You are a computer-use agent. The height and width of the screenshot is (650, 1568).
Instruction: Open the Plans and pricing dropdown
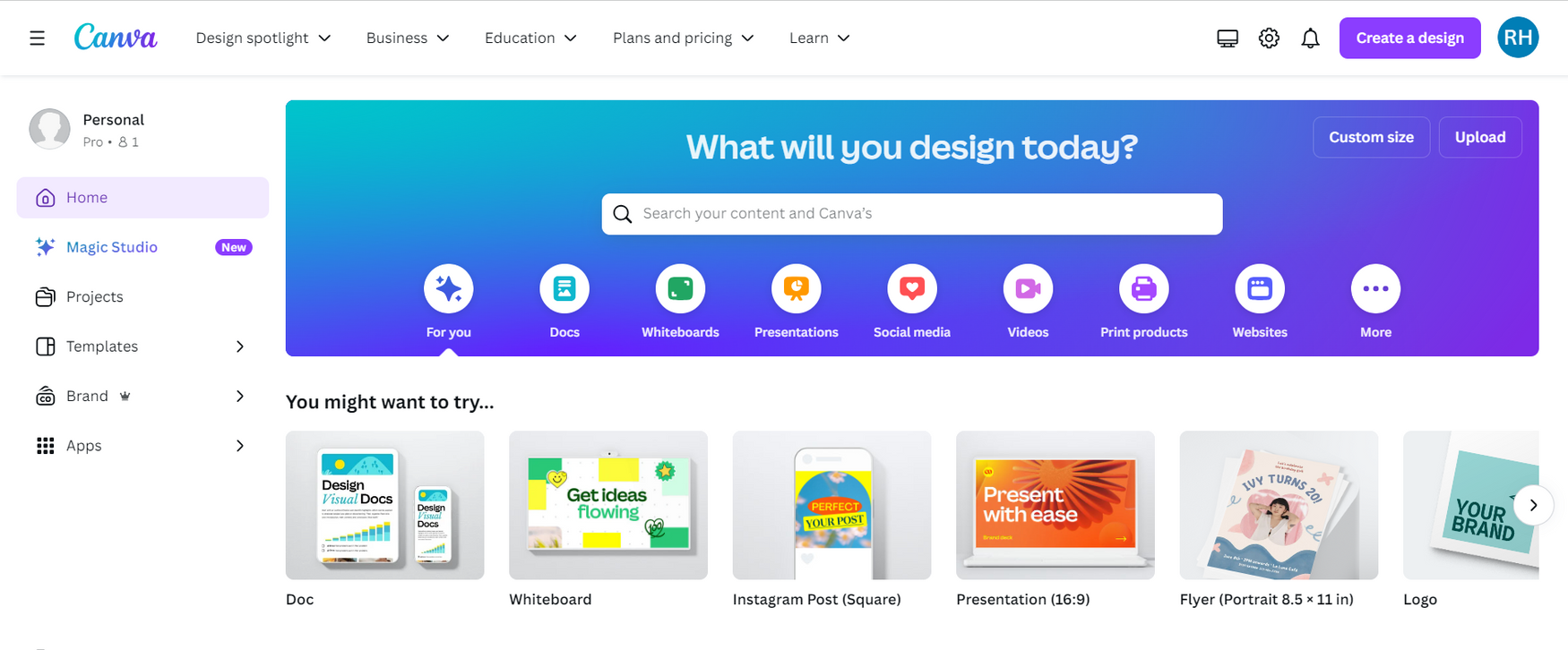tap(684, 38)
